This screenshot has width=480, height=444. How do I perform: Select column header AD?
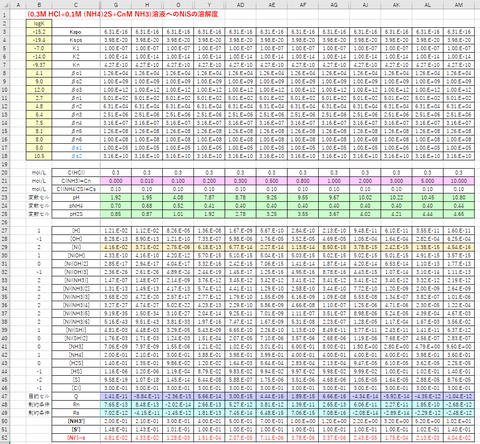pos(240,5)
